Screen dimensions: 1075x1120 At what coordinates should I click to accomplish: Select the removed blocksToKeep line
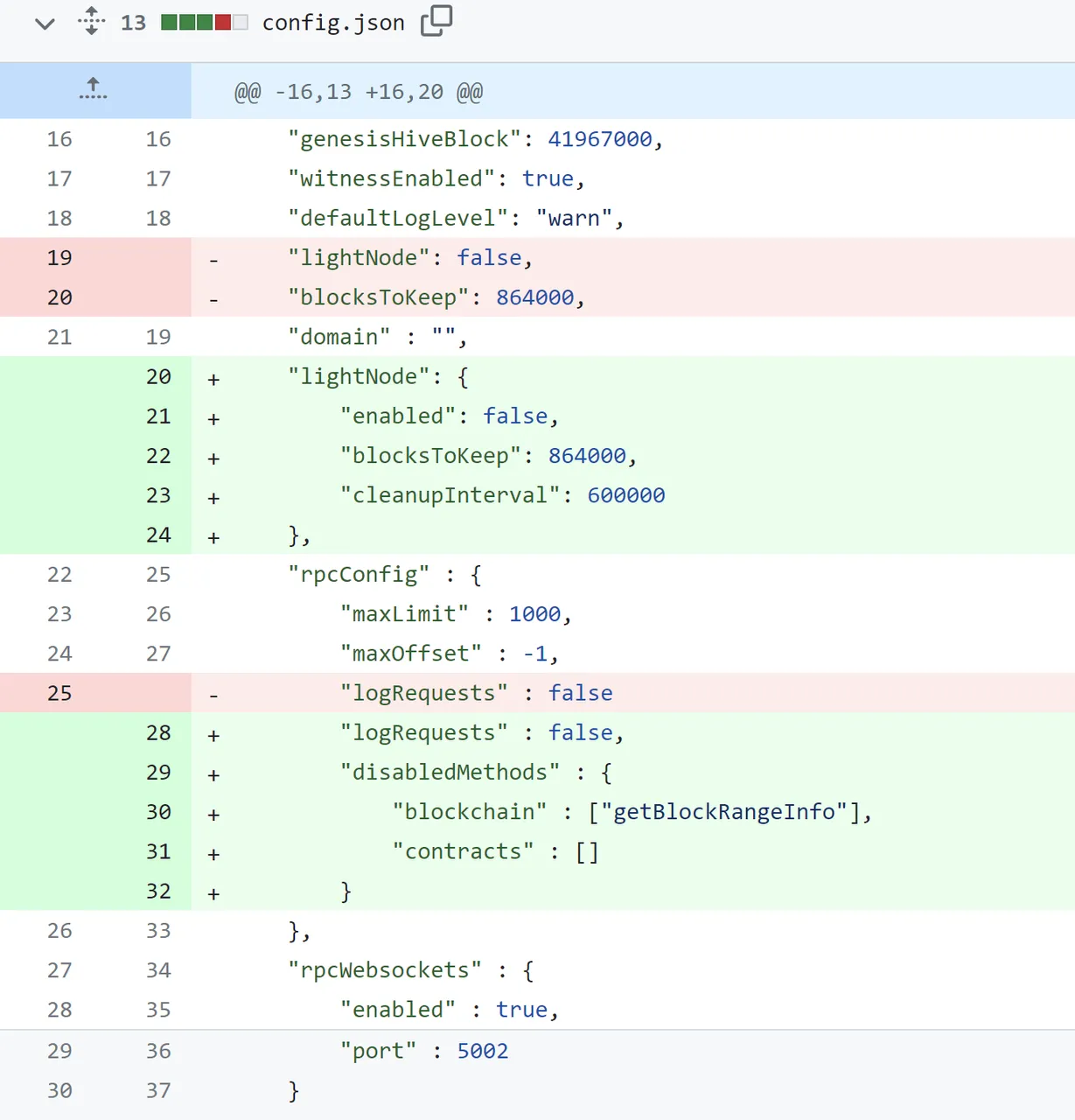[x=435, y=297]
